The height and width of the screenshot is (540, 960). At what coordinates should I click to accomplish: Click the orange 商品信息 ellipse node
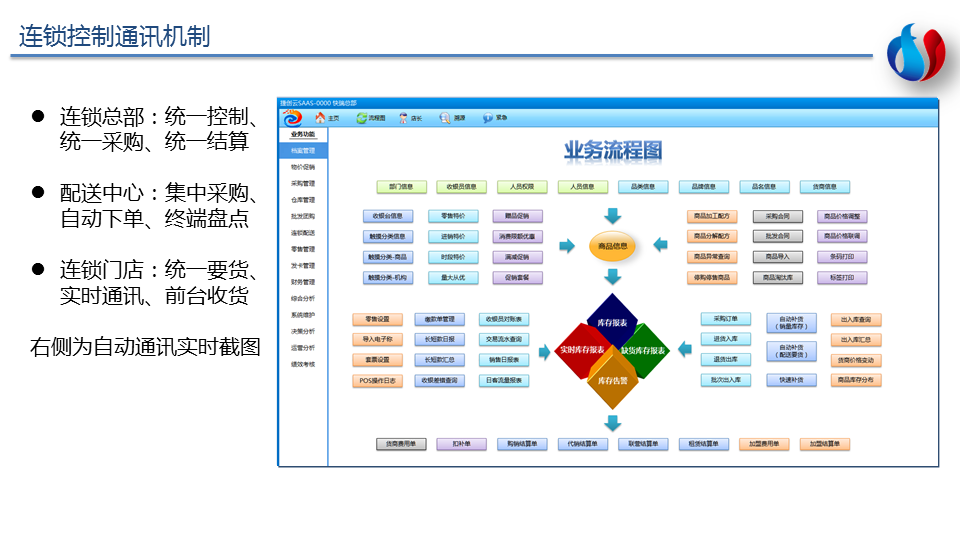(612, 246)
